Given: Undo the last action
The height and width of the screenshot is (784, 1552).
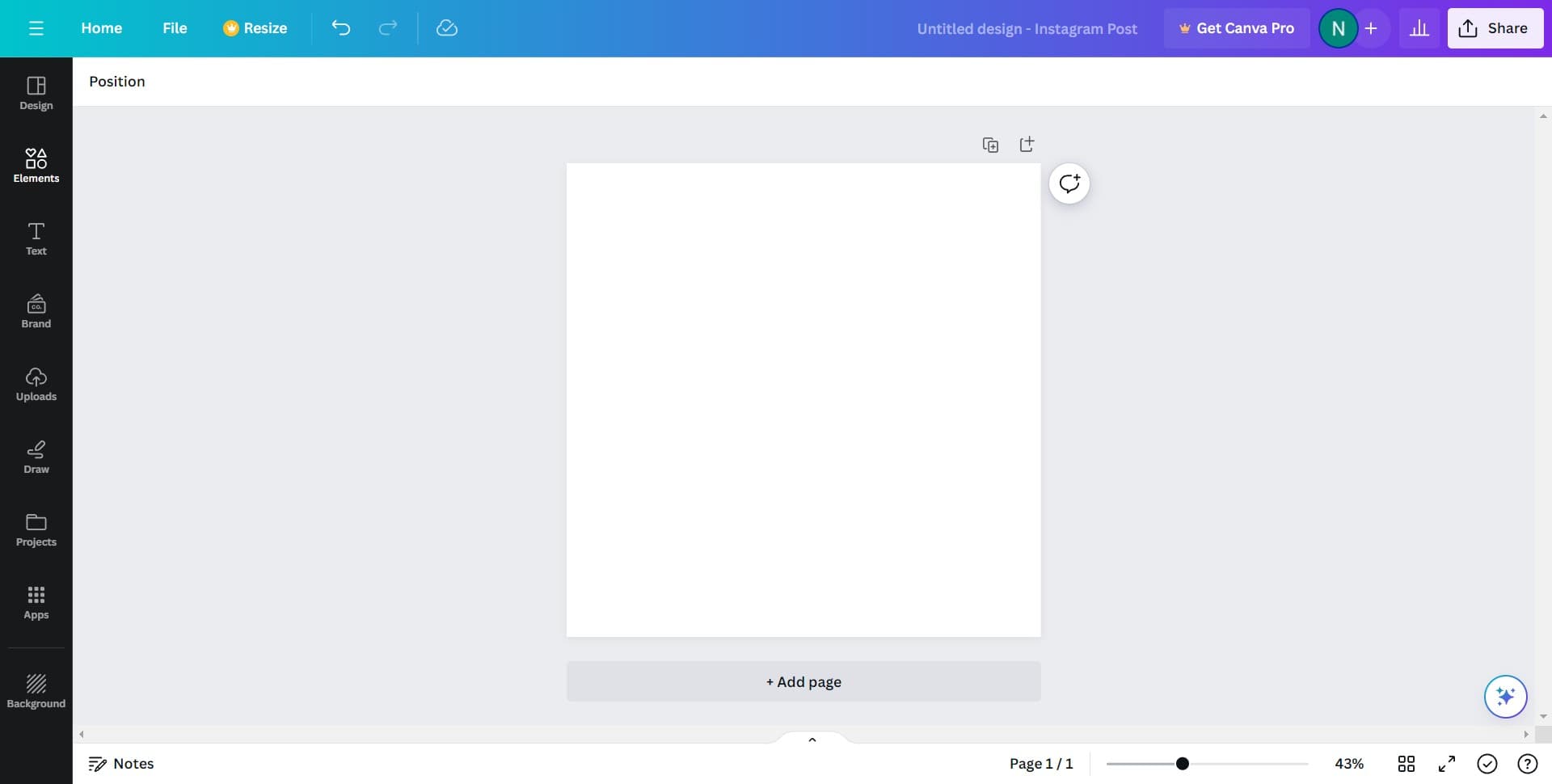Looking at the screenshot, I should [340, 27].
